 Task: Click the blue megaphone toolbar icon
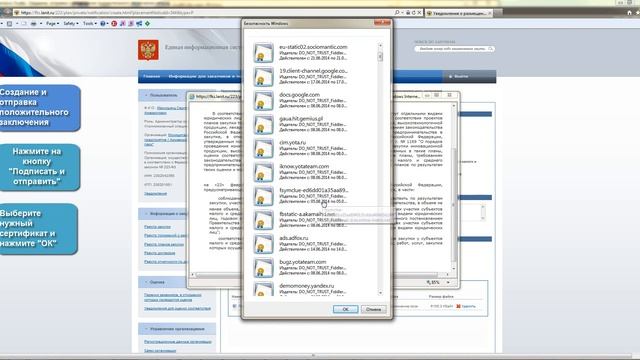pyautogui.click(x=139, y=24)
